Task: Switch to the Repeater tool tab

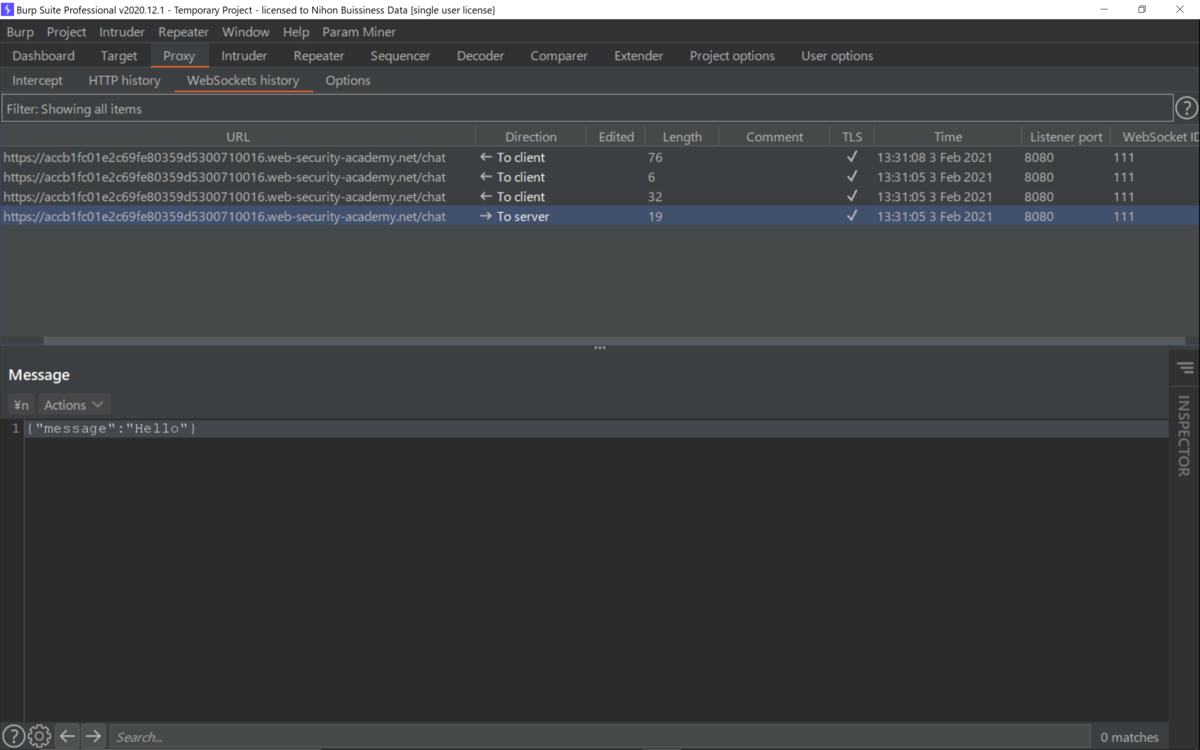Action: click(x=319, y=56)
